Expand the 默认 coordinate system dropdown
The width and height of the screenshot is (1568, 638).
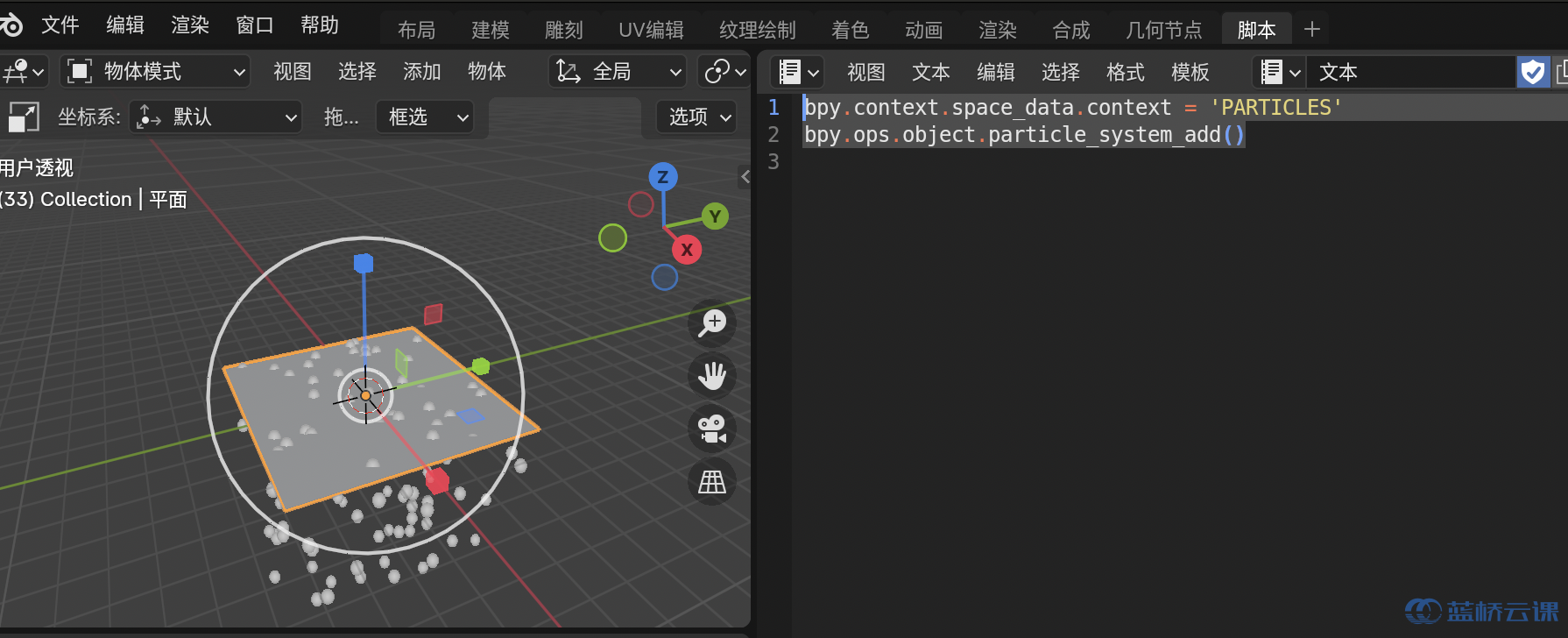pos(216,117)
